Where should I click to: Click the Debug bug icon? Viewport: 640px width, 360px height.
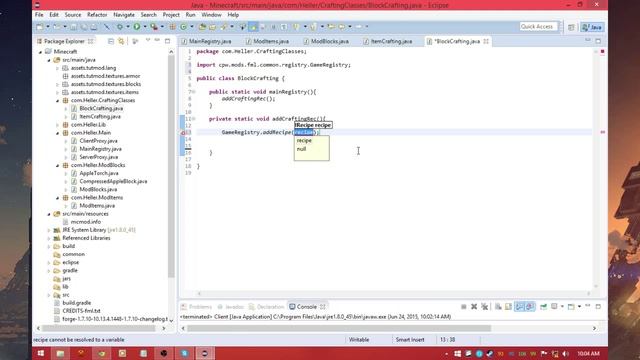pos(120,27)
